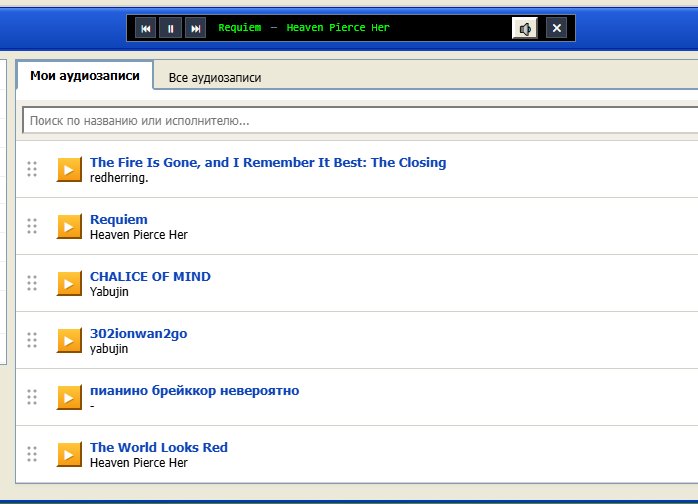Click drag handle beside Requiem row
This screenshot has width=698, height=504.
click(32, 226)
